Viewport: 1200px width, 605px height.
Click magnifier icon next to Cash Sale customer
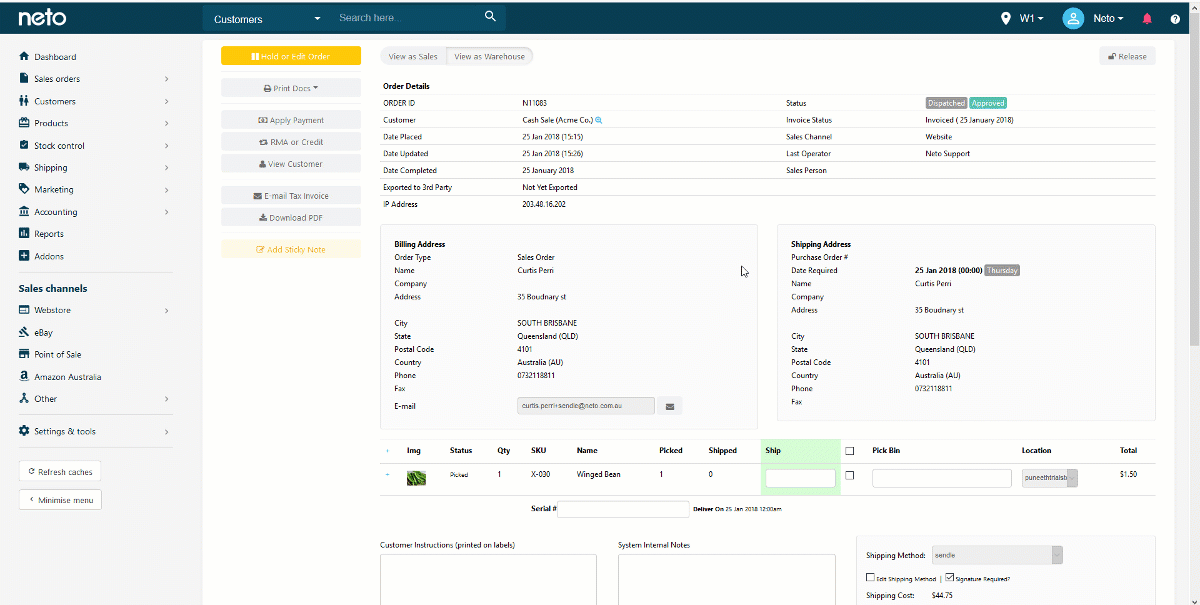pyautogui.click(x=599, y=120)
